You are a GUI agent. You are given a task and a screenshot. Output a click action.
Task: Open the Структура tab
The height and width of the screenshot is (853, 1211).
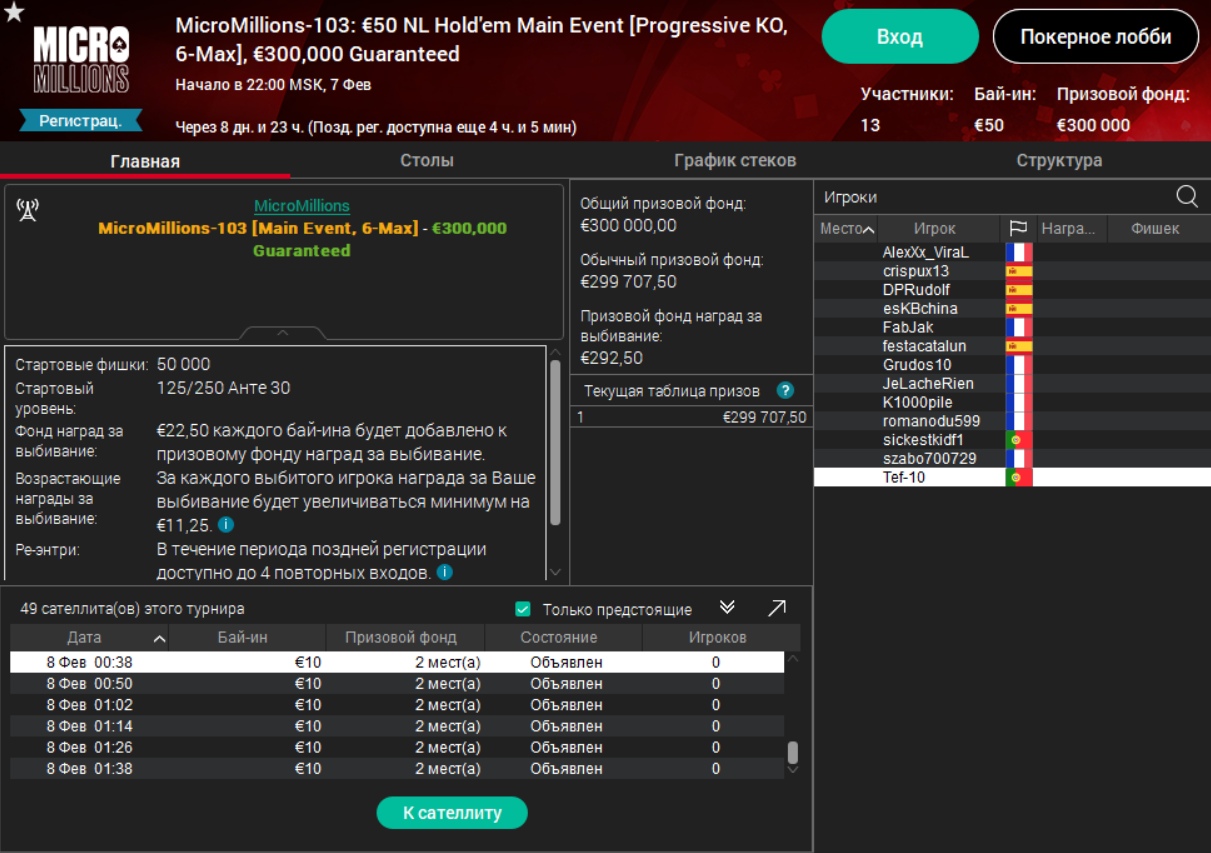(x=1059, y=160)
